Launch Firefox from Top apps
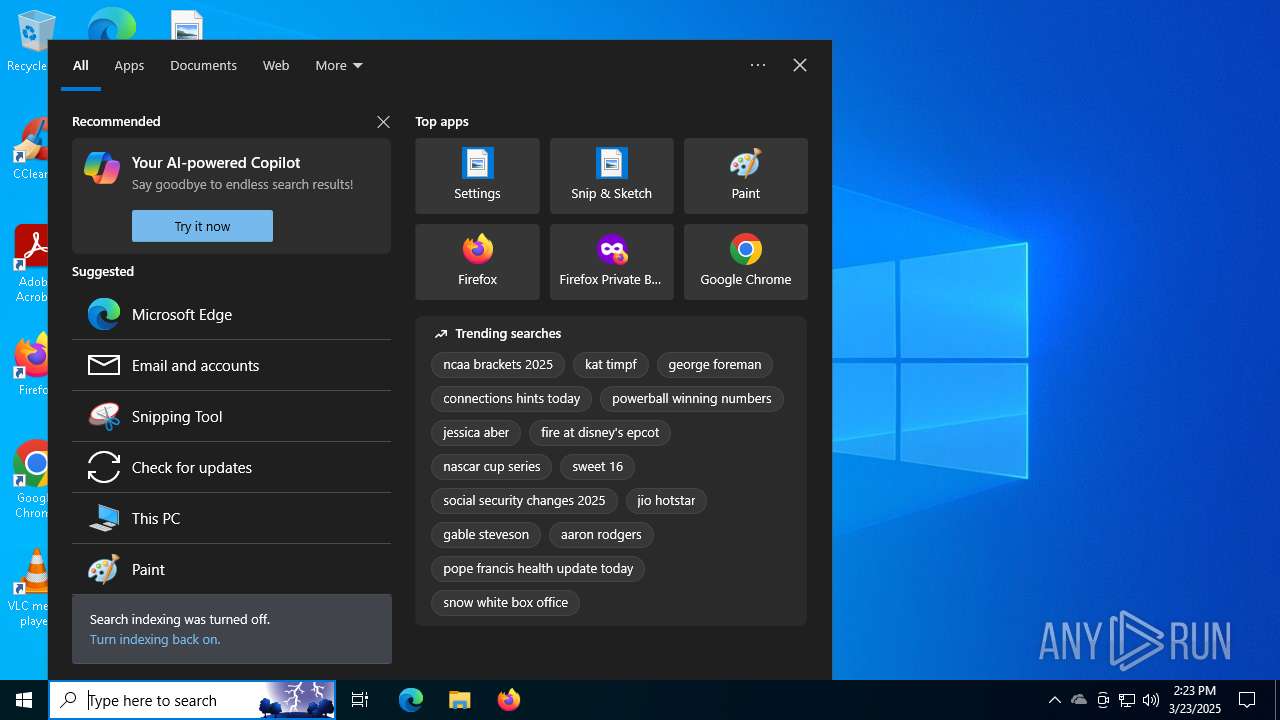Image resolution: width=1280 pixels, height=720 pixels. (477, 262)
